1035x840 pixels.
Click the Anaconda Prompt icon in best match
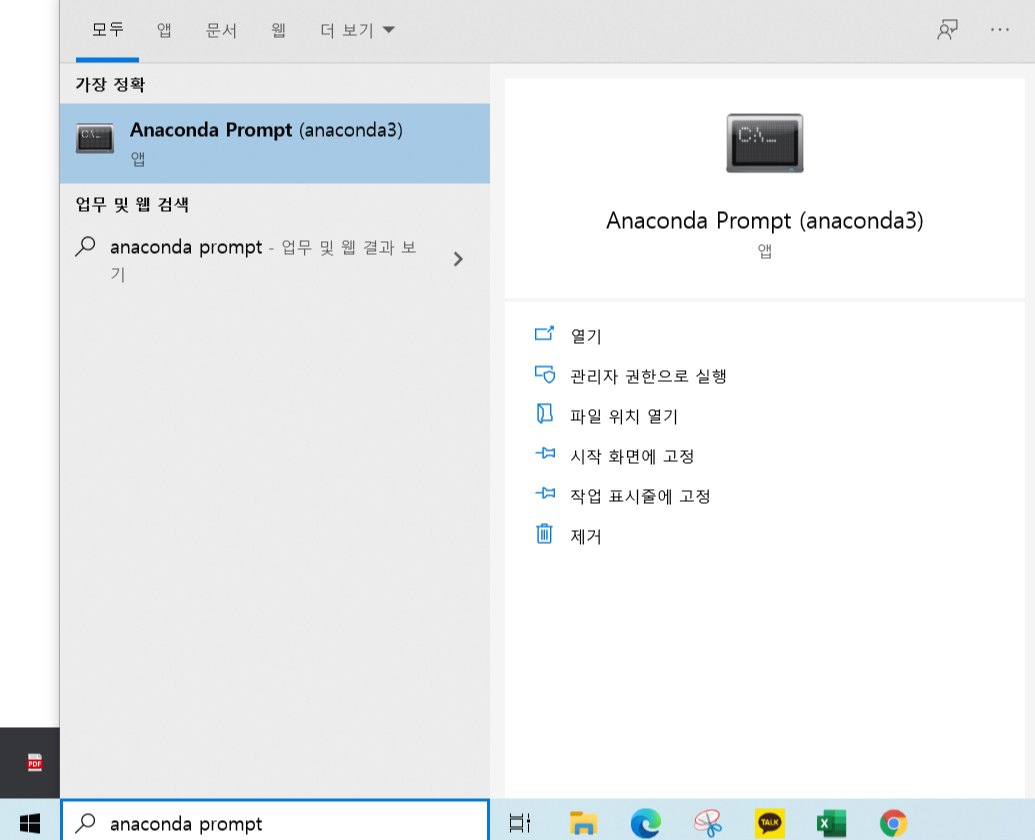click(94, 138)
